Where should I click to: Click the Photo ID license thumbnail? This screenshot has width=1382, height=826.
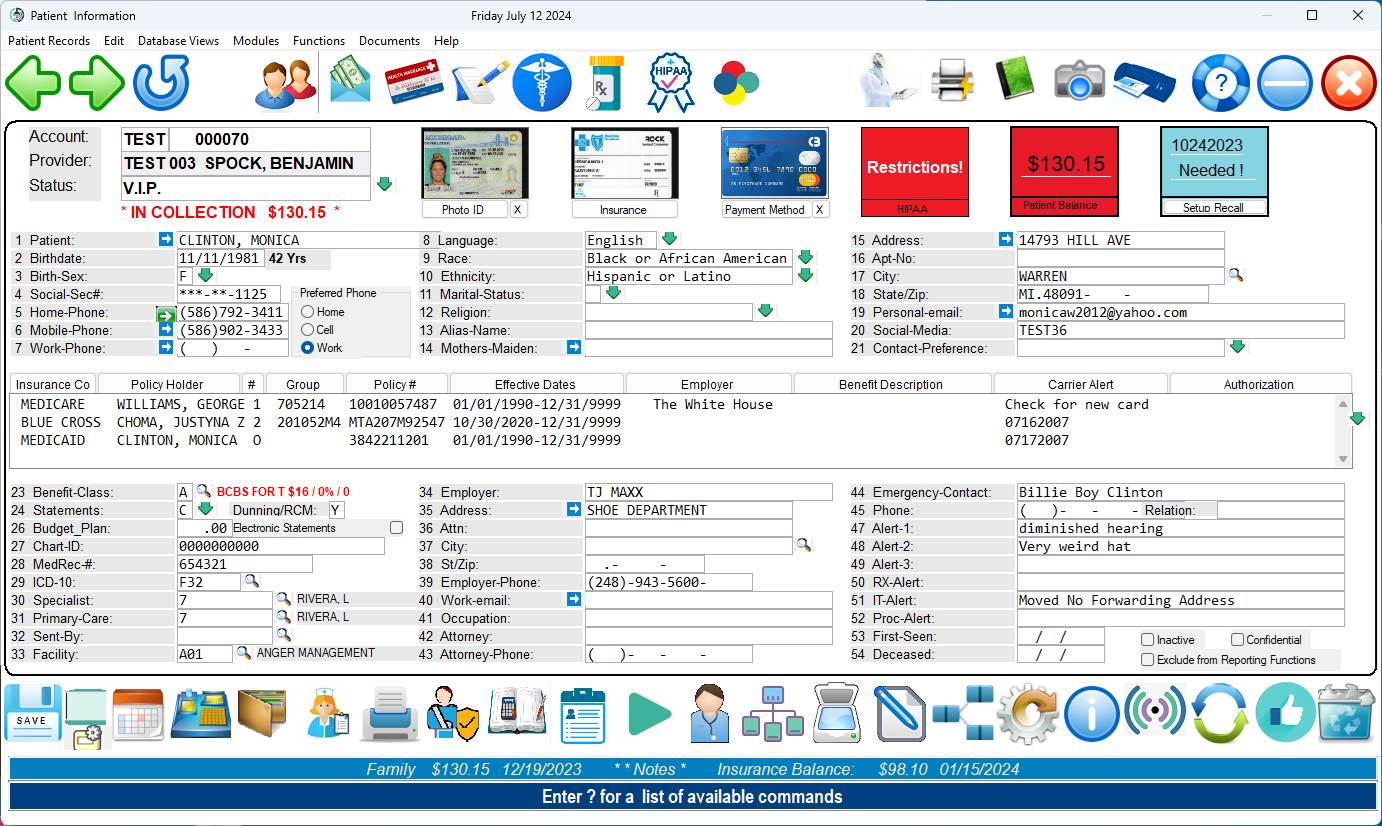(461, 163)
